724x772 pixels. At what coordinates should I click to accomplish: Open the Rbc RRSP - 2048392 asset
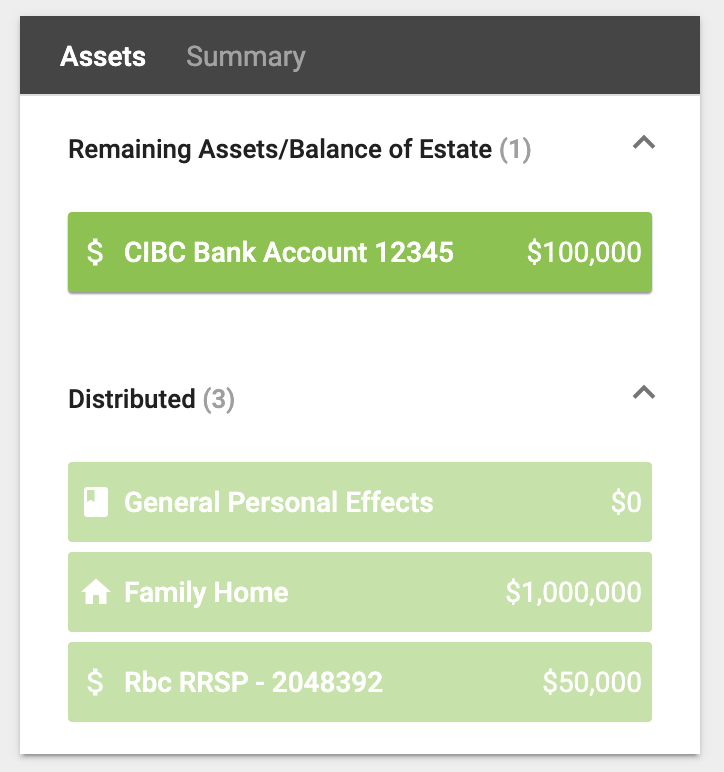coord(360,682)
